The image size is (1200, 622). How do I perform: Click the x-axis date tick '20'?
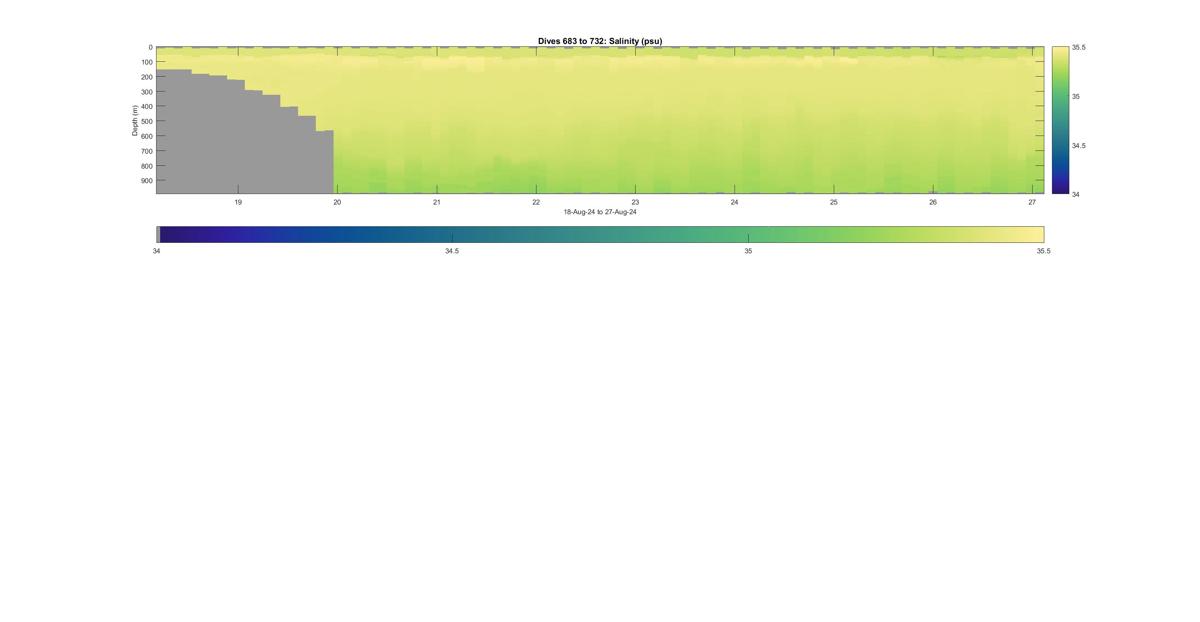pos(337,202)
